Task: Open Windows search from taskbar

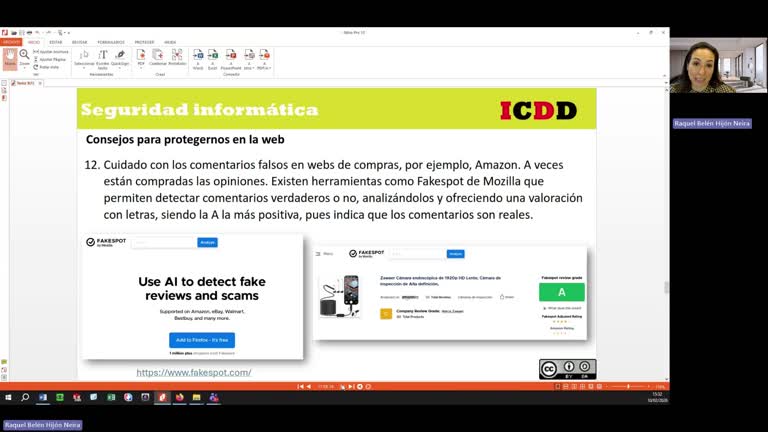Action: click(x=25, y=397)
